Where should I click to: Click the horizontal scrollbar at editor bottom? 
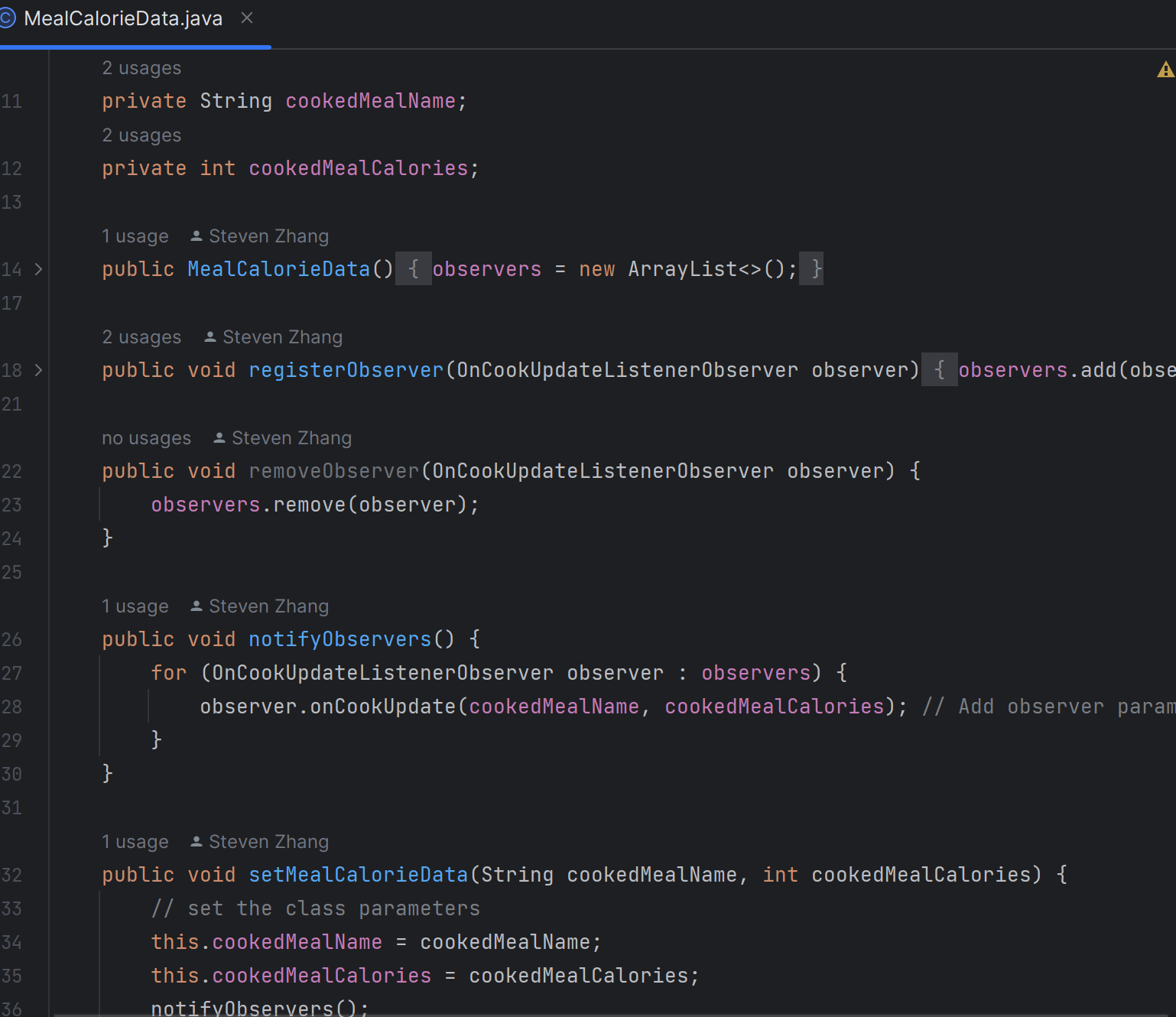pyautogui.click(x=612, y=1015)
